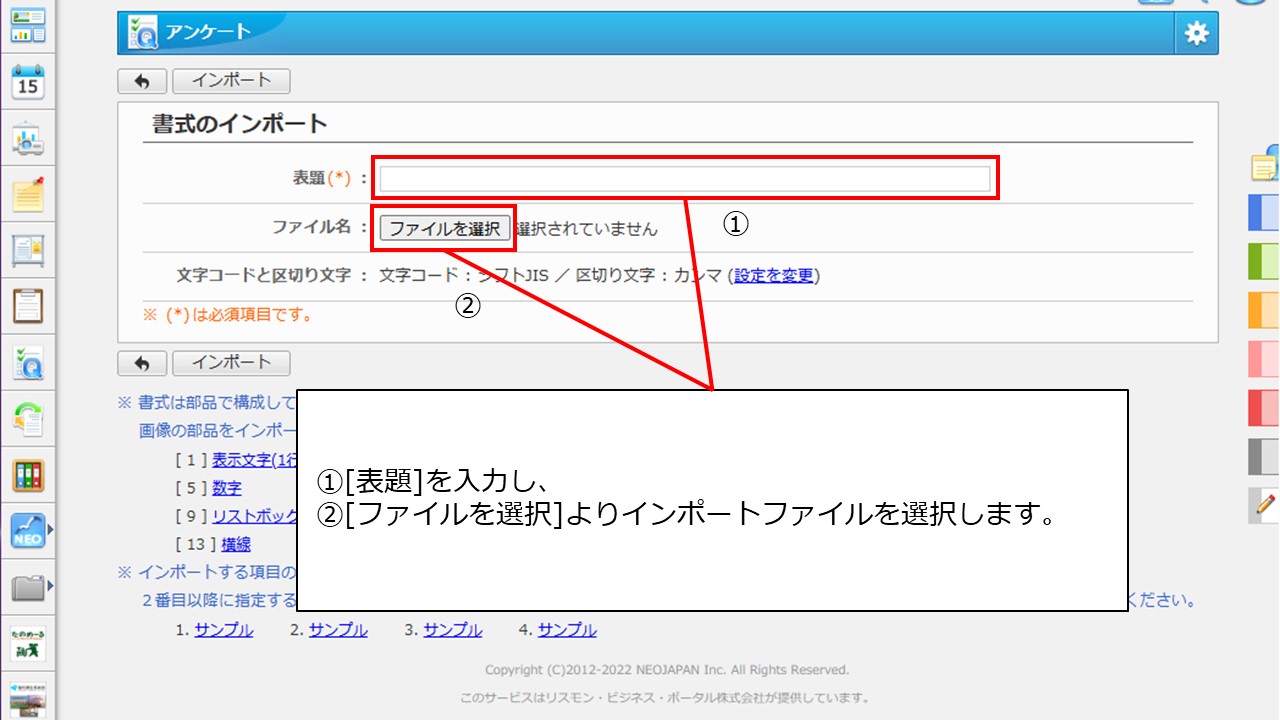Open the 設定を変更 link

point(774,276)
